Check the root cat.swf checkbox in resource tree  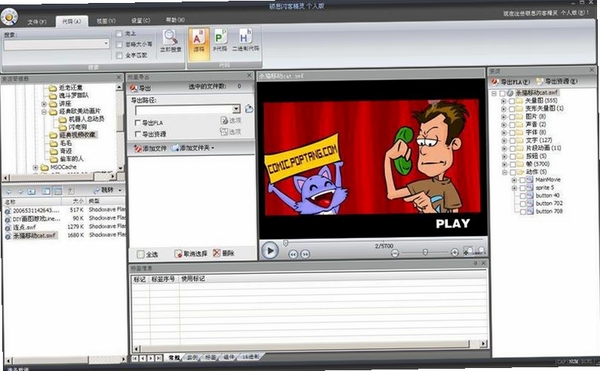tap(502, 93)
